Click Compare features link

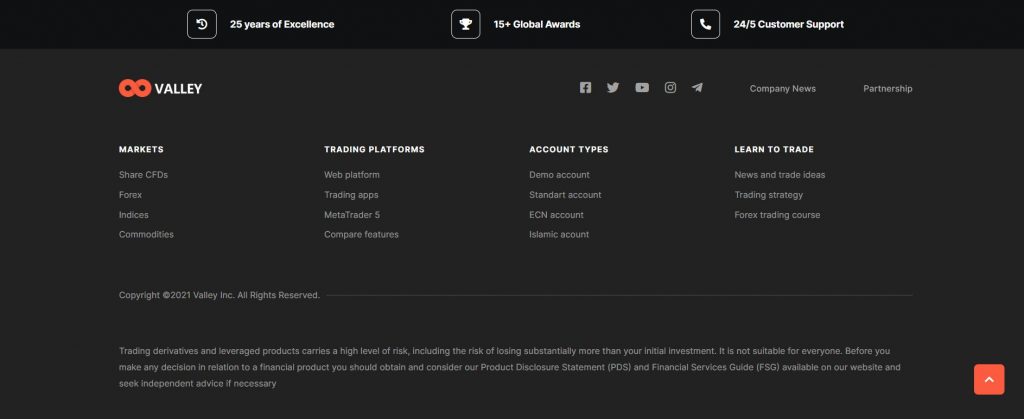[361, 235]
